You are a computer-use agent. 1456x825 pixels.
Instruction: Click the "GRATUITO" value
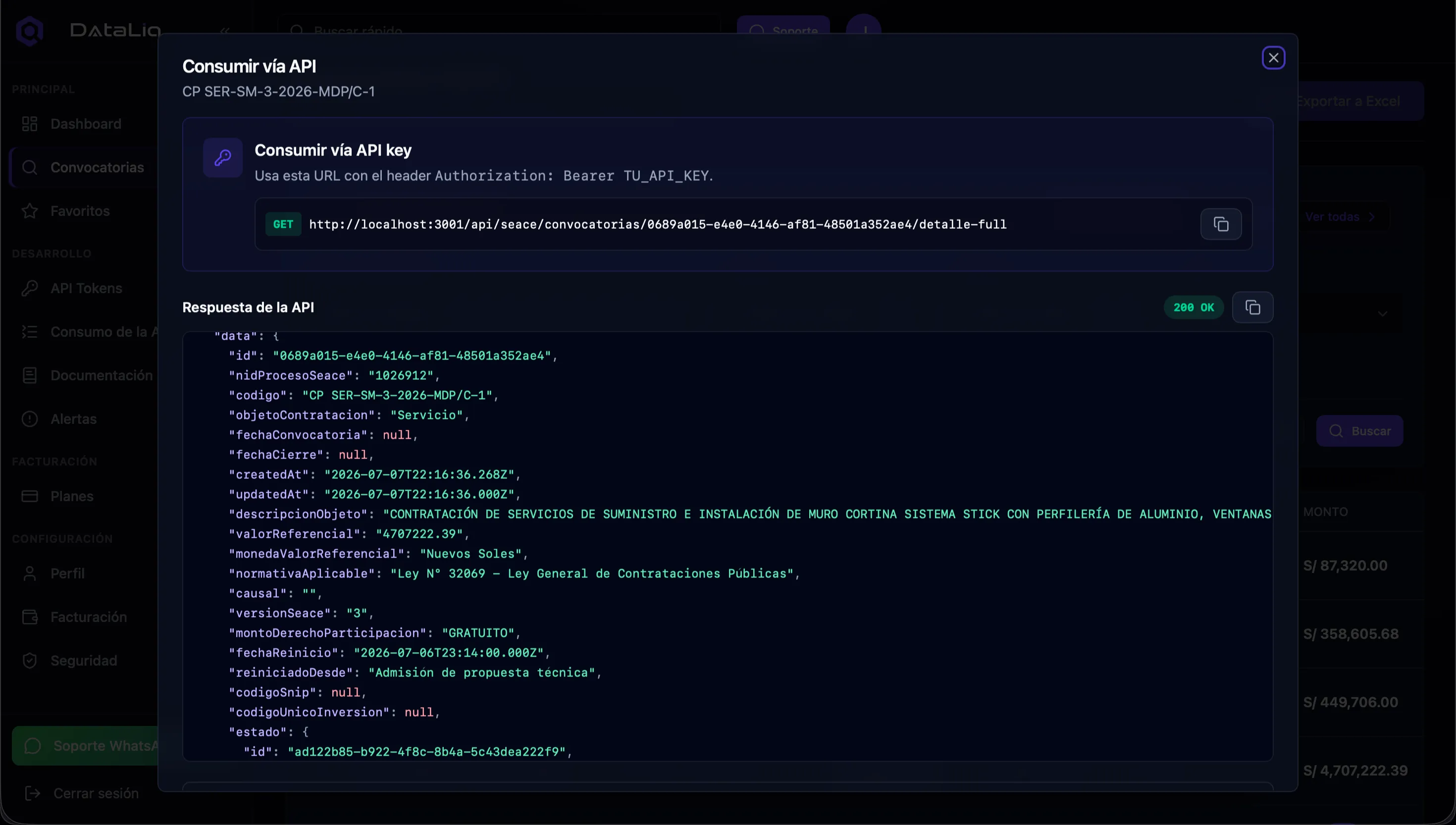click(x=478, y=633)
